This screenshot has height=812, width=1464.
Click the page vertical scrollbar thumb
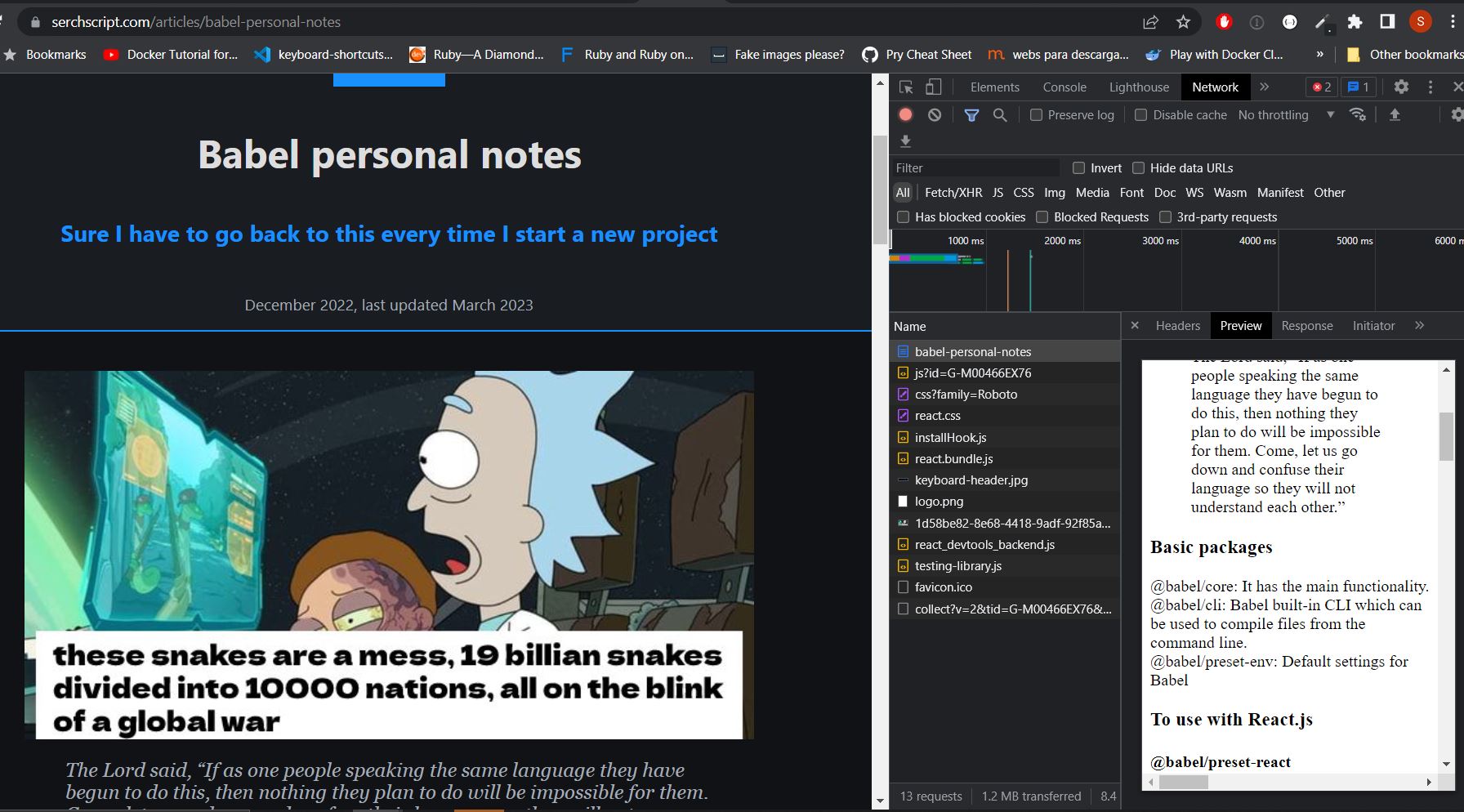[x=880, y=190]
